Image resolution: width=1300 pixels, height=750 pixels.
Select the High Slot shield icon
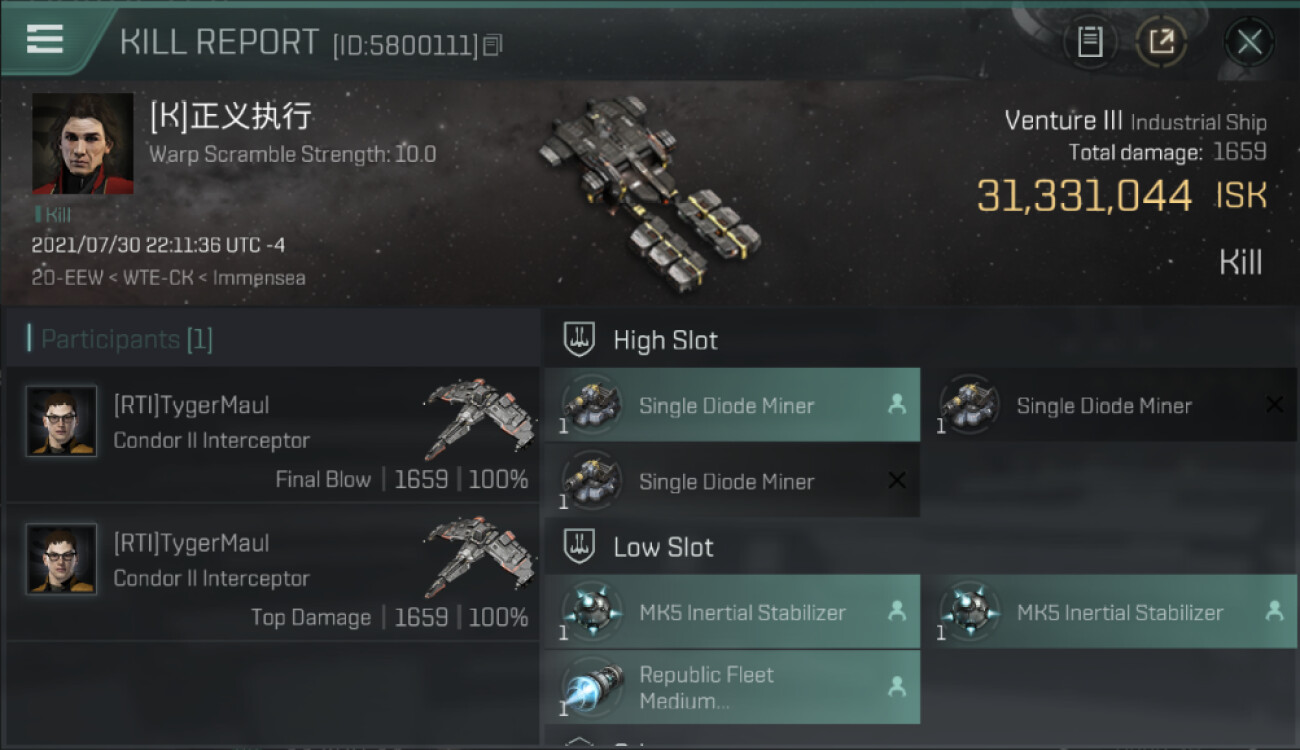click(x=580, y=340)
